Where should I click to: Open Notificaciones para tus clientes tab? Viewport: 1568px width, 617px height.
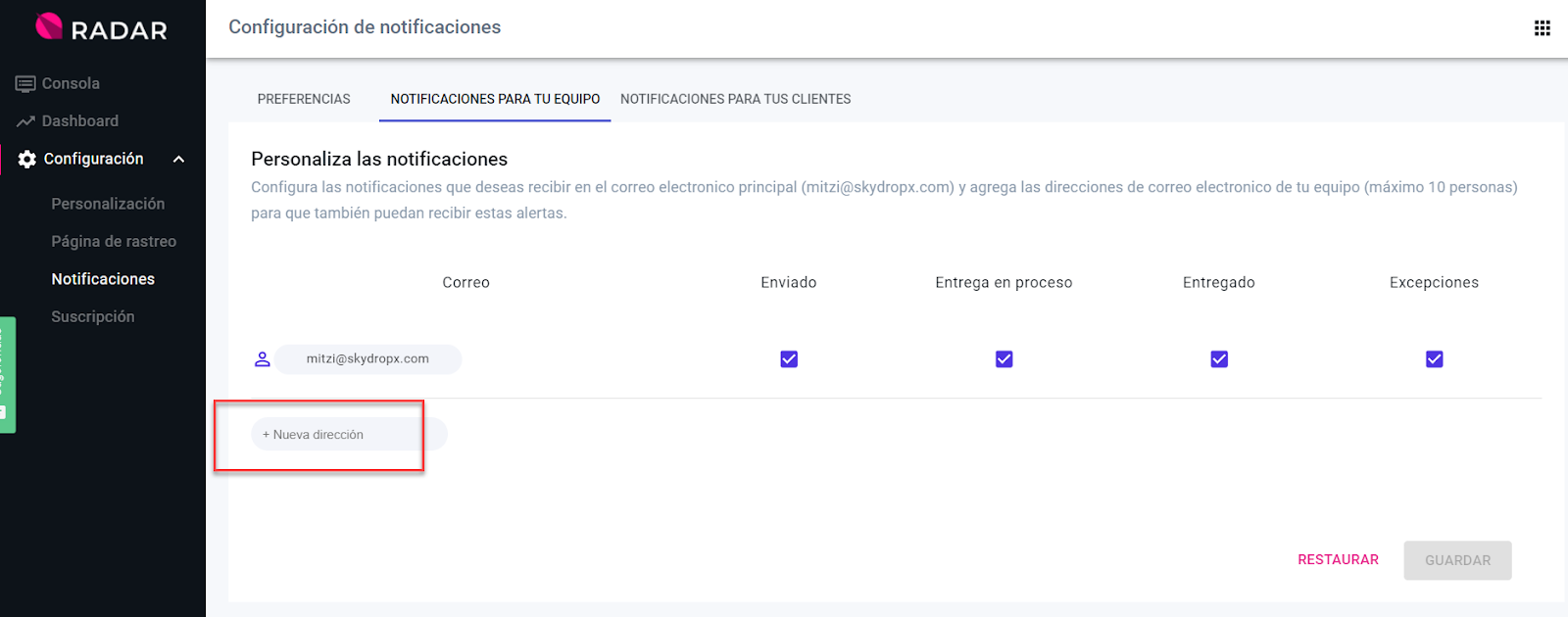(735, 99)
